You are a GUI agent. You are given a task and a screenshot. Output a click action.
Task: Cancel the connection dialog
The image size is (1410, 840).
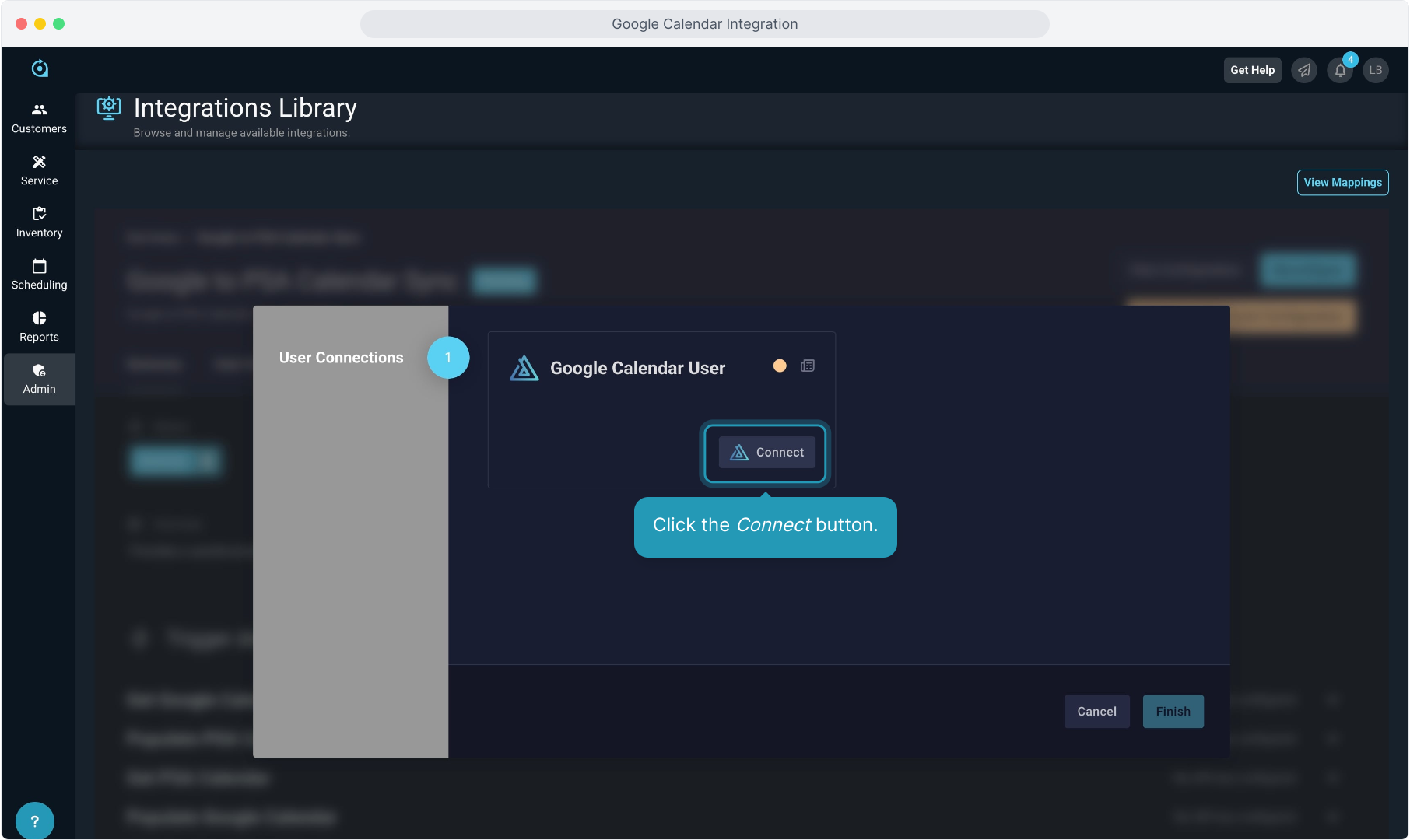tap(1096, 711)
